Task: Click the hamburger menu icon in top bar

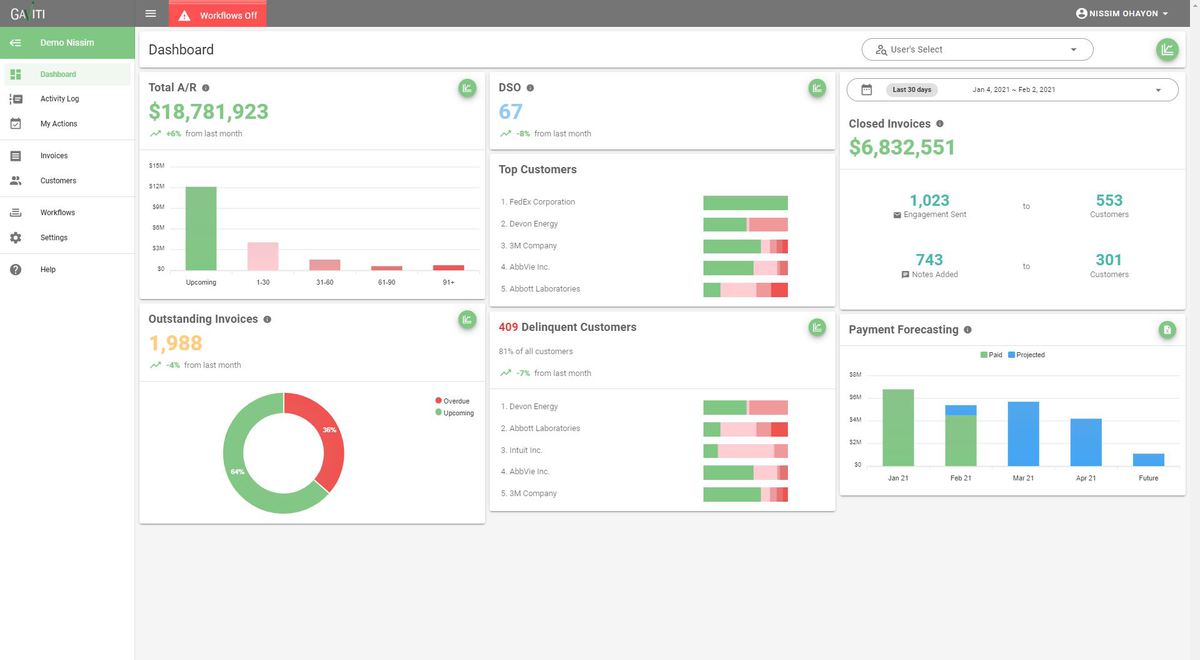Action: (150, 13)
